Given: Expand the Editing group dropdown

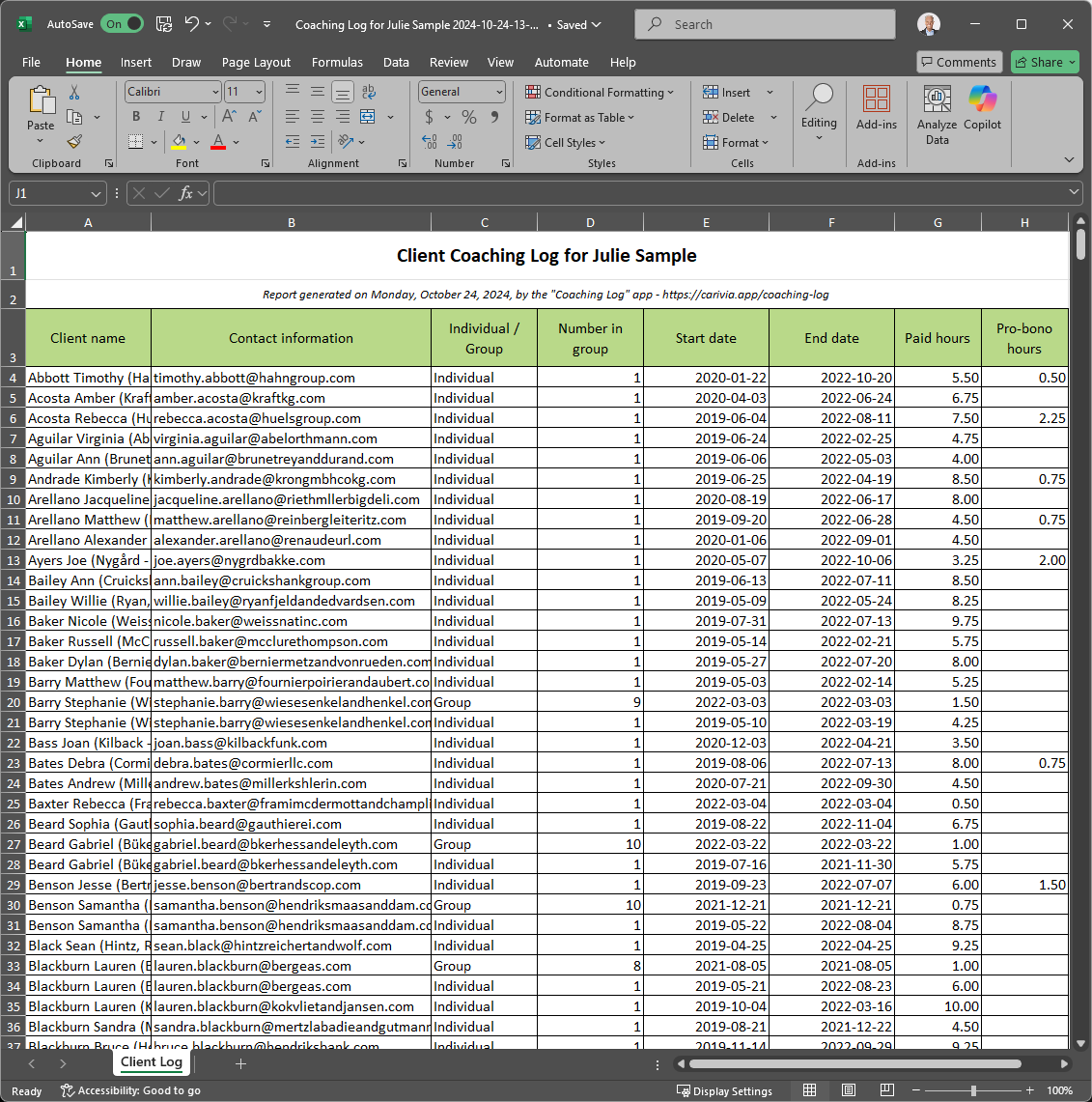Looking at the screenshot, I should 819,138.
